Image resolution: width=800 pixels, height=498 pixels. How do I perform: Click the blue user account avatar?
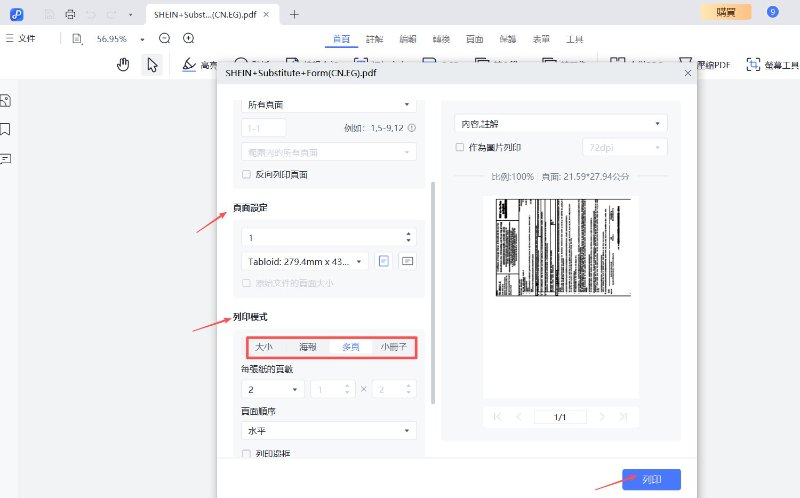pos(772,11)
